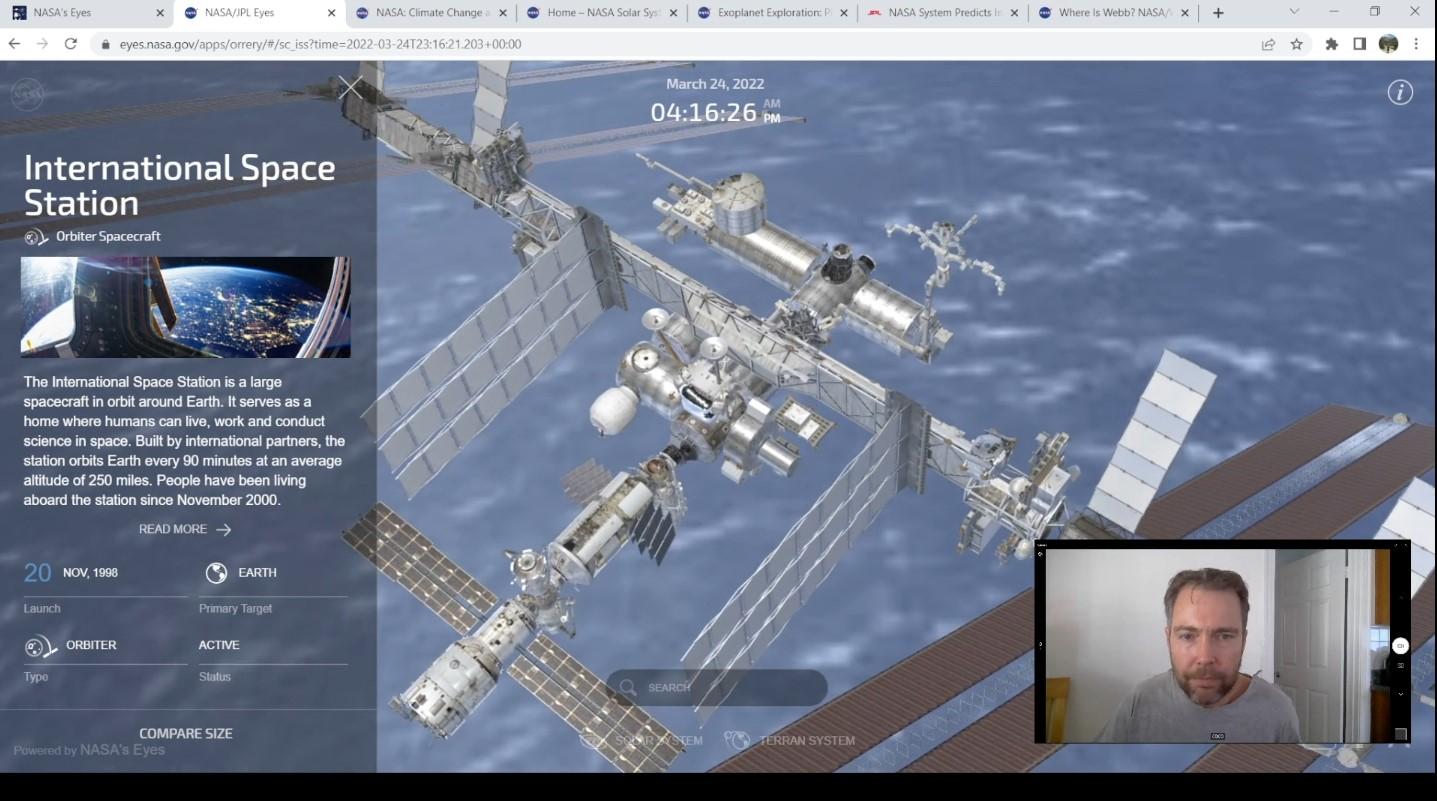Image resolution: width=1437 pixels, height=801 pixels.
Task: Click the browser side panel icon
Action: pos(1359,44)
